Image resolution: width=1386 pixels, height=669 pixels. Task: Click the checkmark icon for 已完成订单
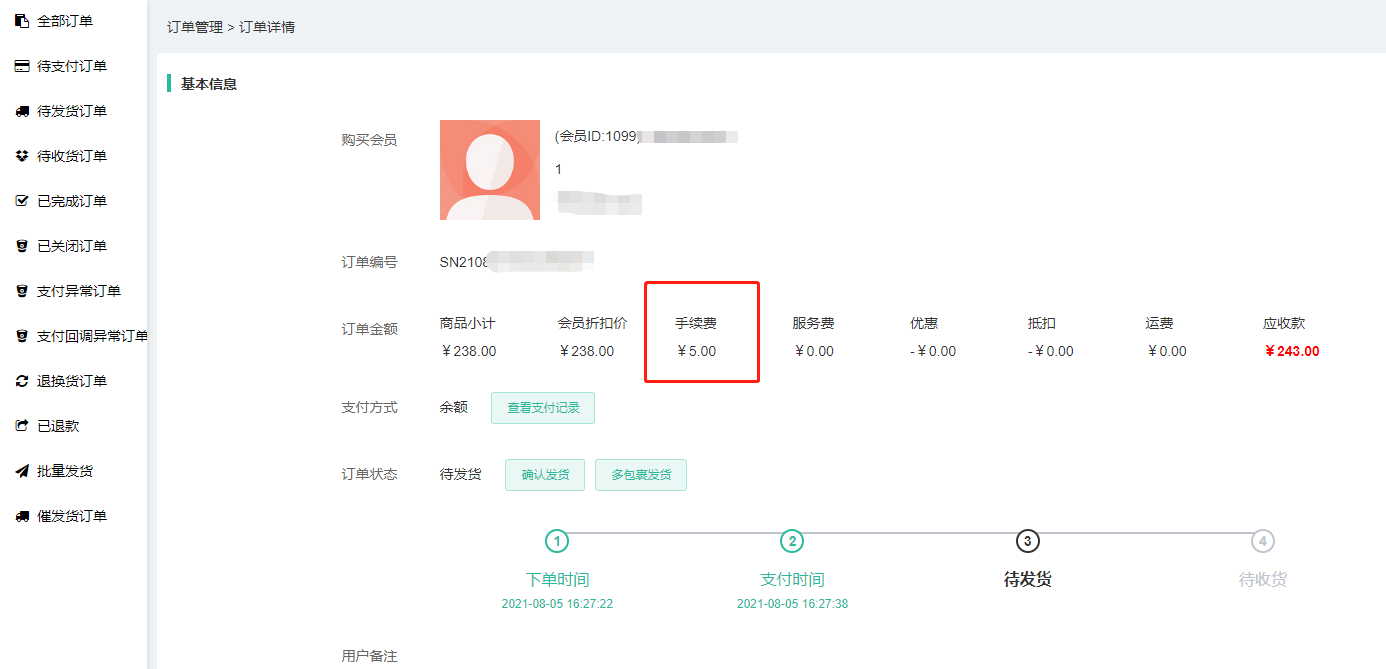pyautogui.click(x=22, y=201)
